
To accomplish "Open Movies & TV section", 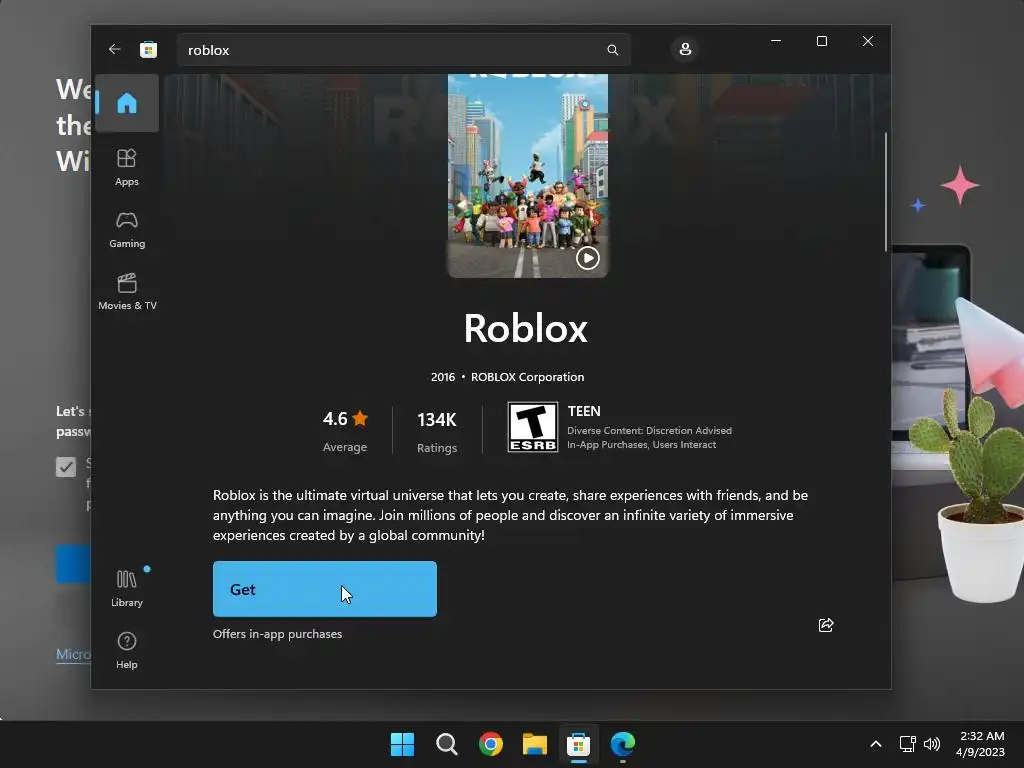I will tap(127, 292).
